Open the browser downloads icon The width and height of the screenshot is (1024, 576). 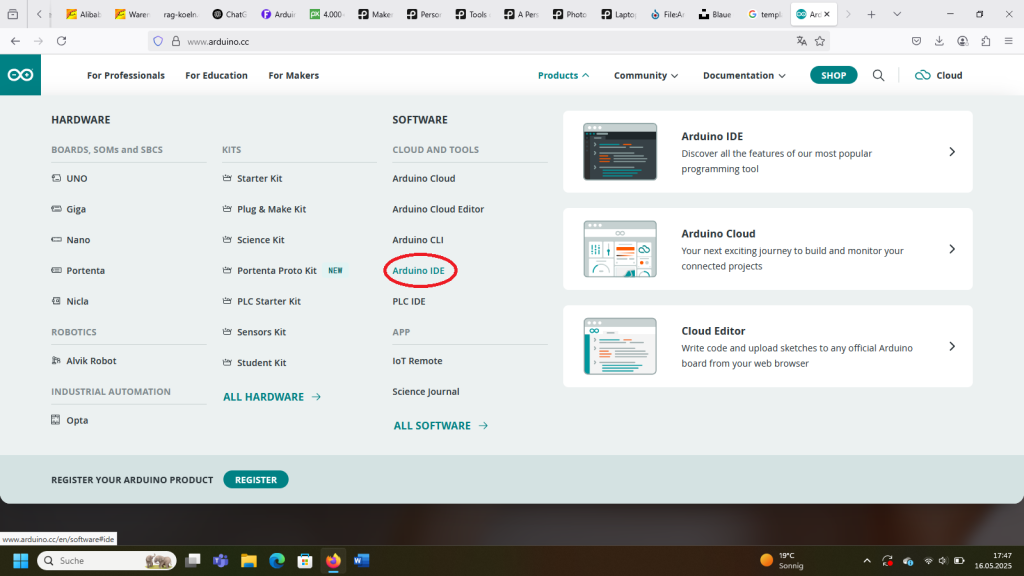click(939, 41)
